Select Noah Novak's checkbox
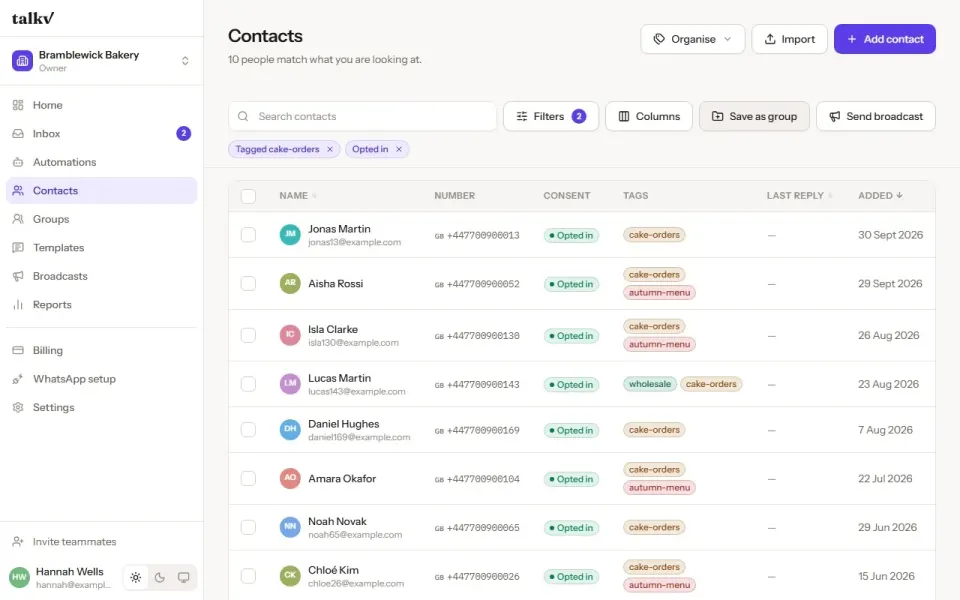This screenshot has height=600, width=960. tap(248, 527)
